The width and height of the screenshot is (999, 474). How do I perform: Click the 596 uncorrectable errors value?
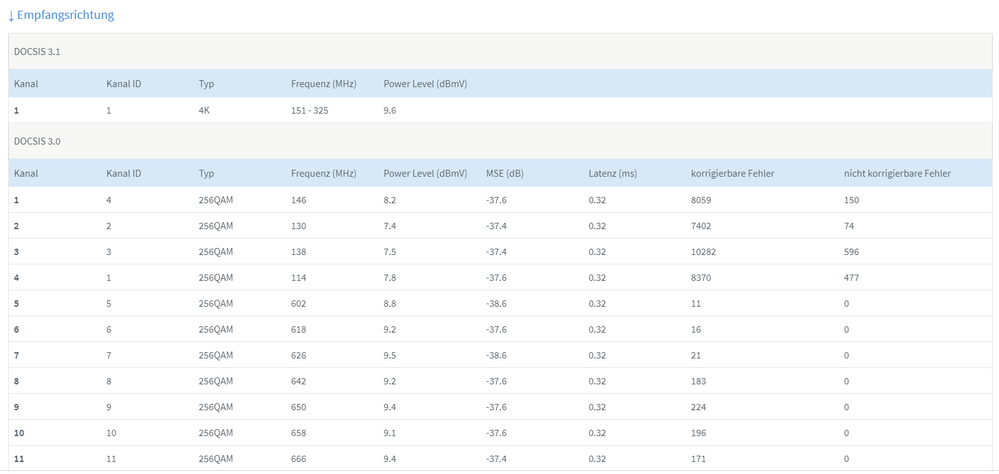(x=852, y=251)
